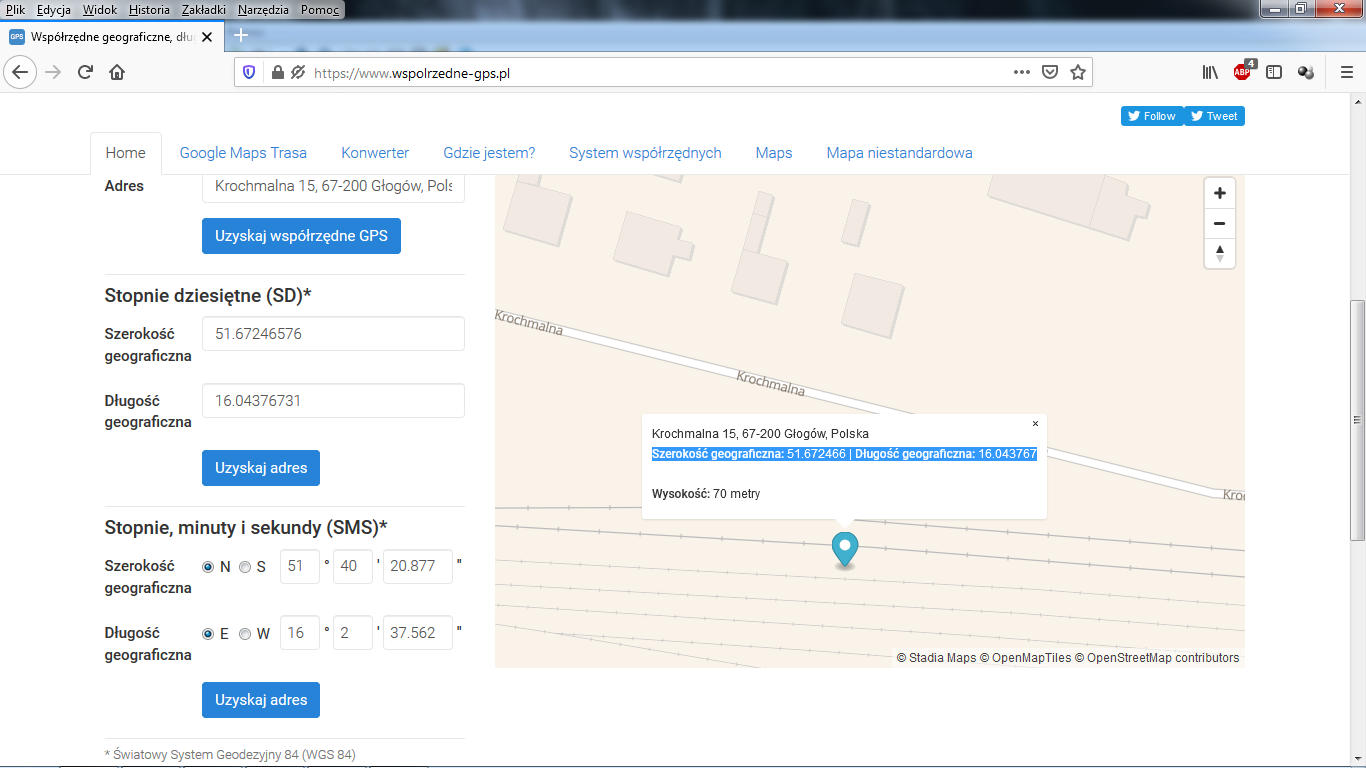The width and height of the screenshot is (1366, 768).
Task: Open the Plik menu
Action: click(x=15, y=10)
